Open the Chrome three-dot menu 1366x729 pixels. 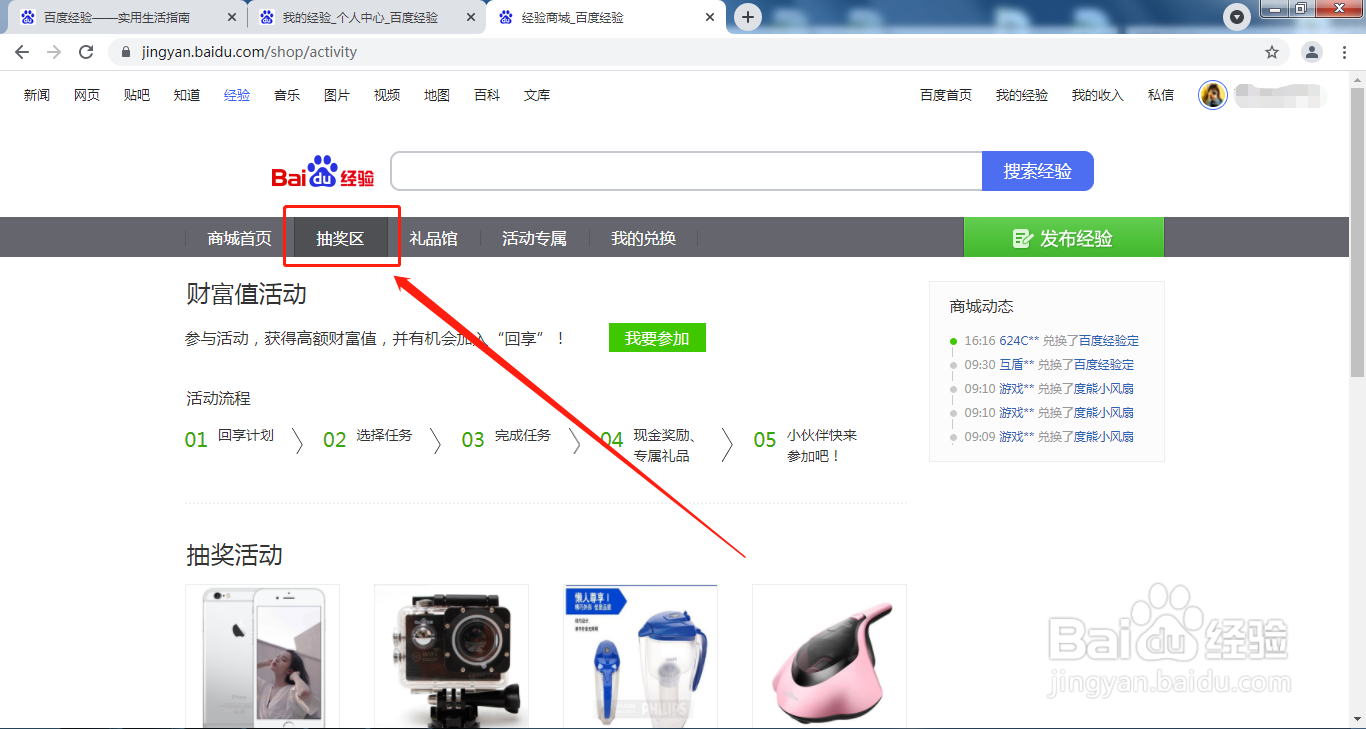pyautogui.click(x=1346, y=52)
